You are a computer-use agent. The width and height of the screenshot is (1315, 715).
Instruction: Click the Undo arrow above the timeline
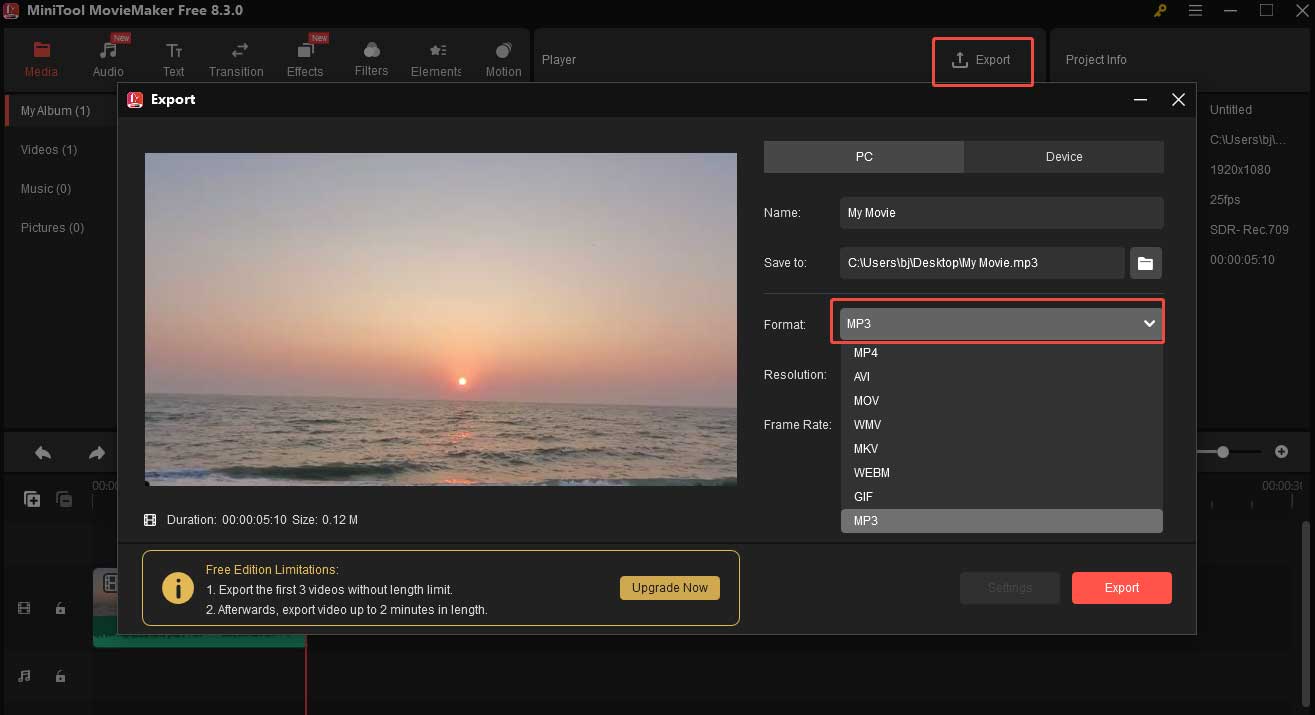(43, 453)
